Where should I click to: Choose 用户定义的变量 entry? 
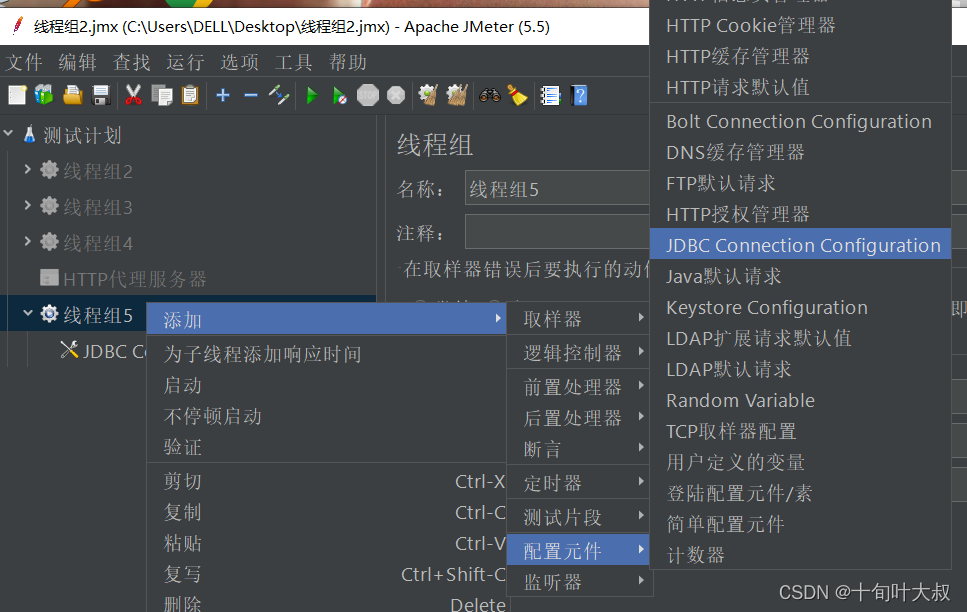(800, 462)
